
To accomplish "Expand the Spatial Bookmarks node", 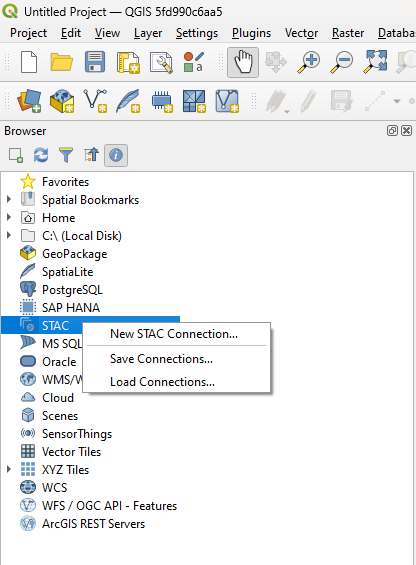I will (9, 199).
